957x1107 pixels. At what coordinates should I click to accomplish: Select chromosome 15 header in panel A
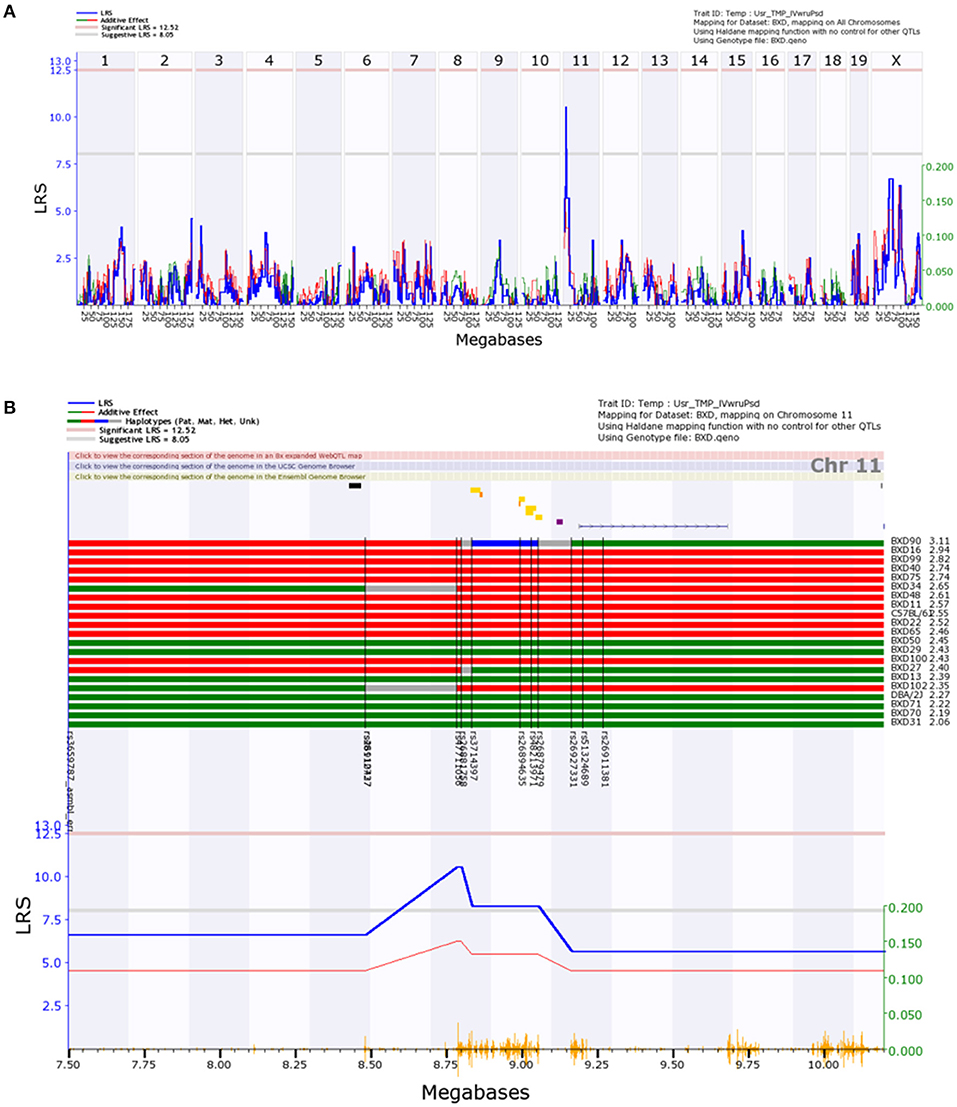pyautogui.click(x=737, y=61)
